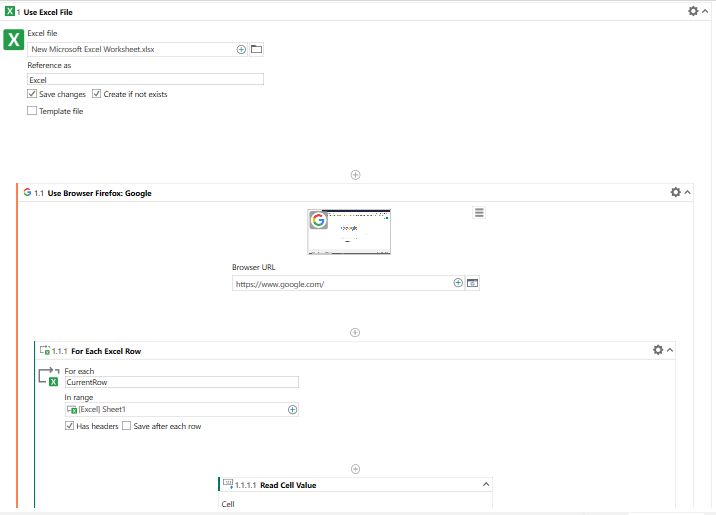Open settings gear of Use Excel File activity
Viewport: 716px width, 515px height.
pos(693,11)
